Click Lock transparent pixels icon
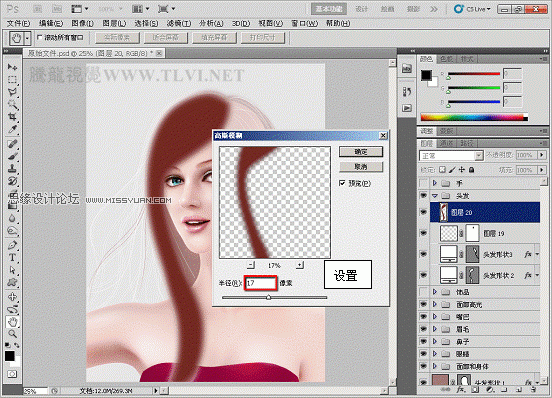The width and height of the screenshot is (552, 398). (442, 170)
